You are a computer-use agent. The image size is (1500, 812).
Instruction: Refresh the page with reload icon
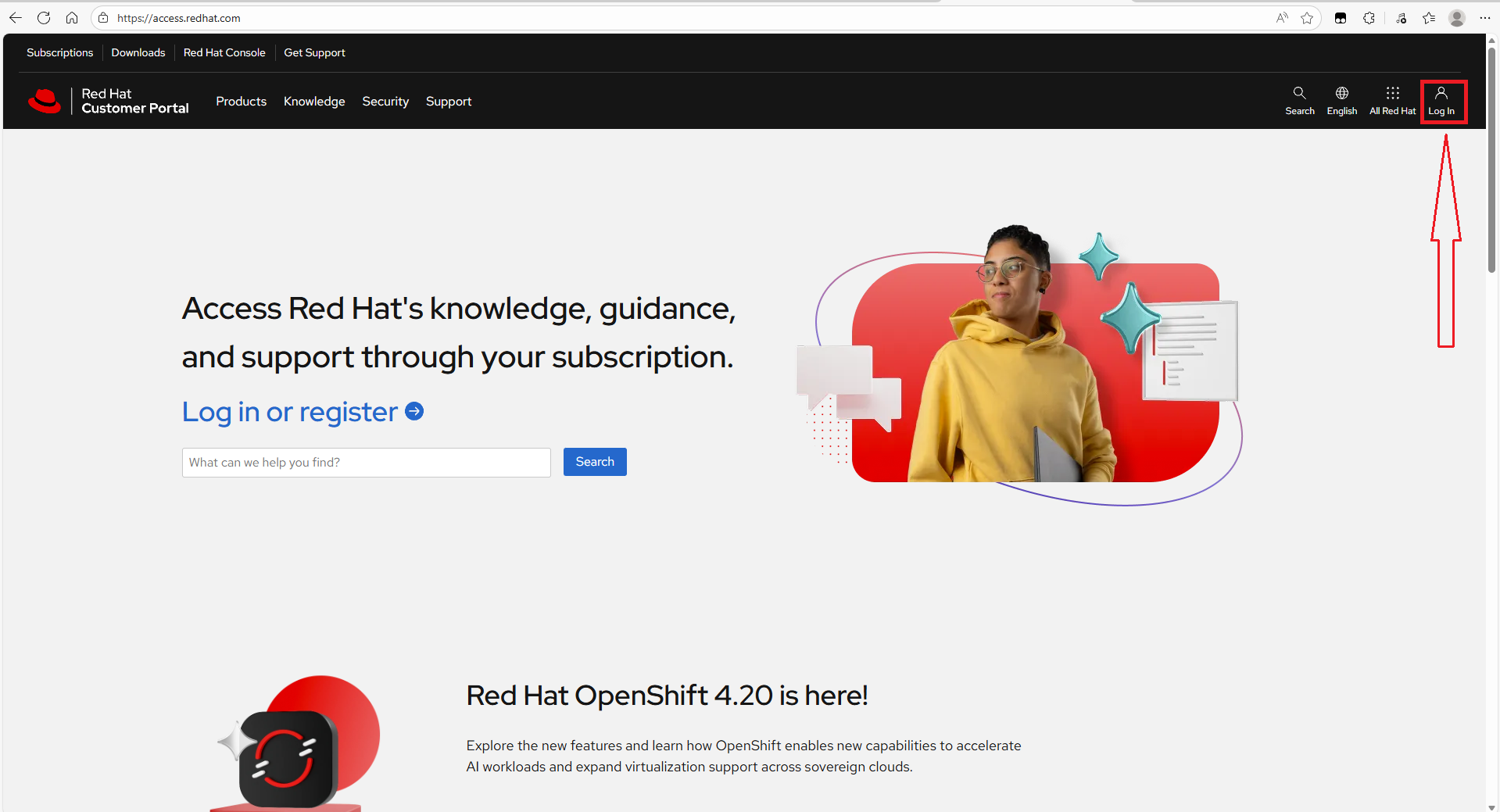pos(44,17)
